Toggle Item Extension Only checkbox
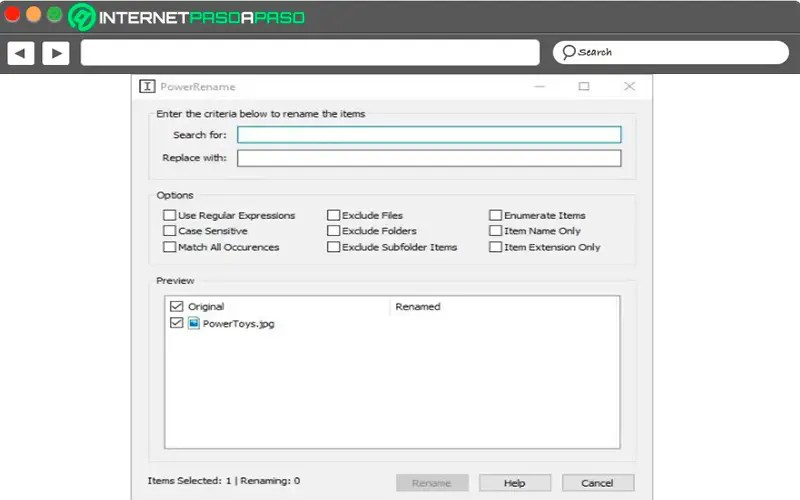 495,247
